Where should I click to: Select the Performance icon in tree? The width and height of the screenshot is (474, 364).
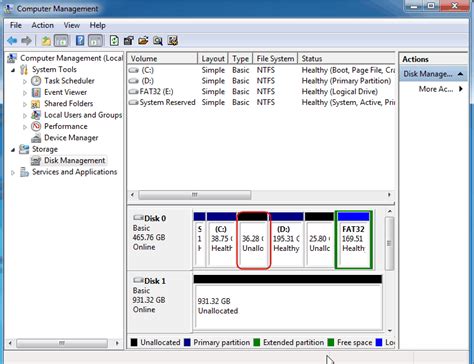pyautogui.click(x=36, y=126)
